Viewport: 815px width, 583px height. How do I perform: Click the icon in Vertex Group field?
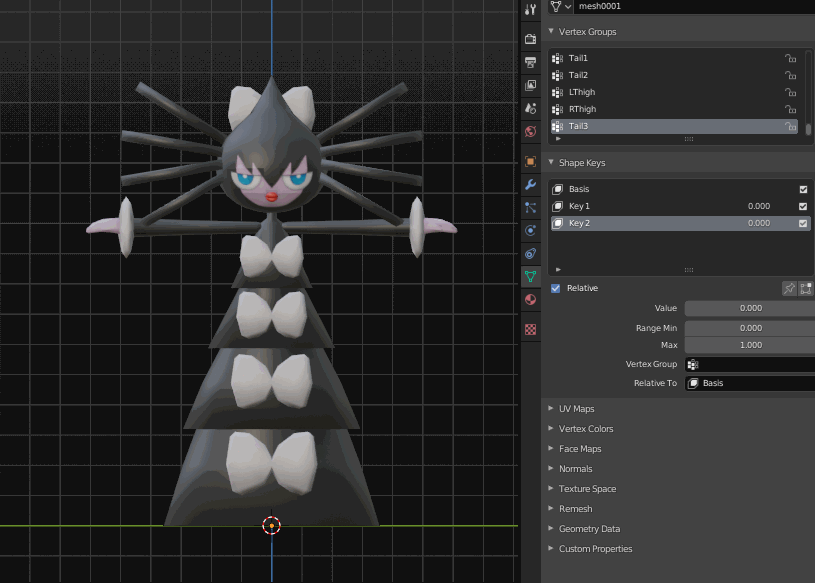693,364
